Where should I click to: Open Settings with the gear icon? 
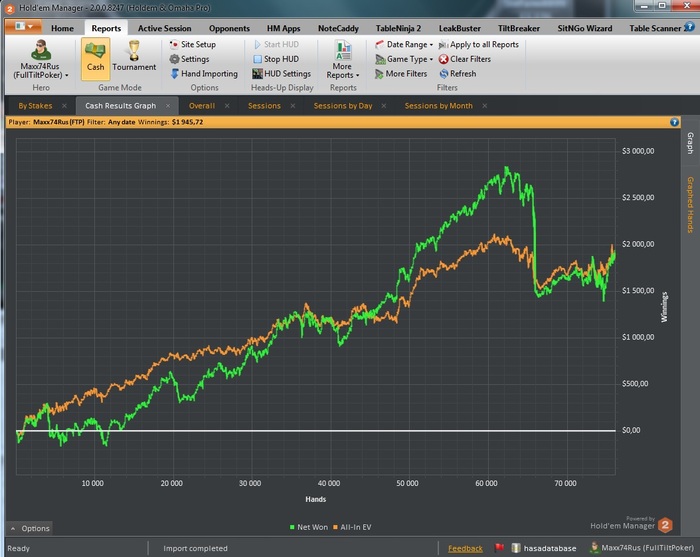189,59
